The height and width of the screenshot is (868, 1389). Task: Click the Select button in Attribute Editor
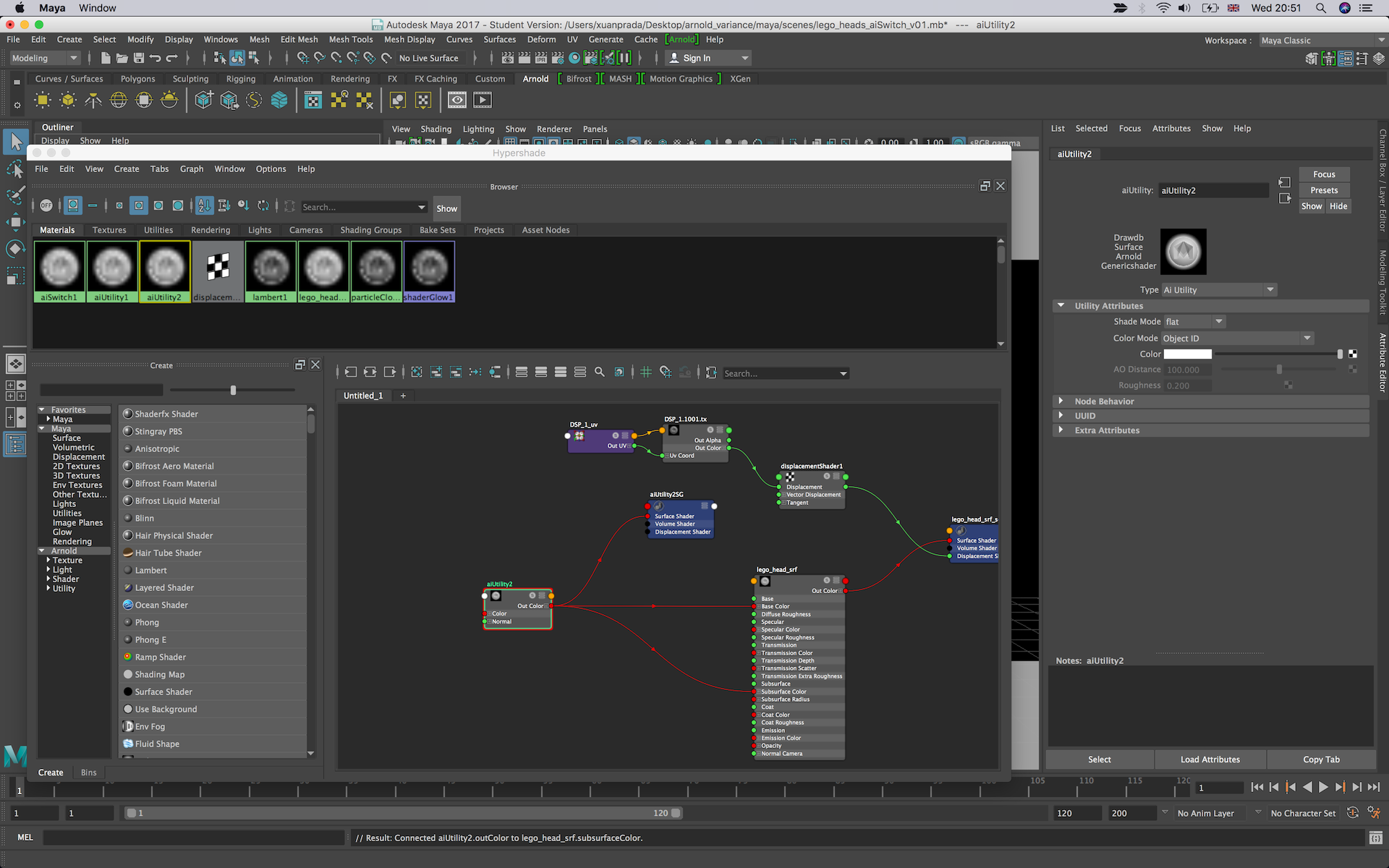pos(1100,759)
